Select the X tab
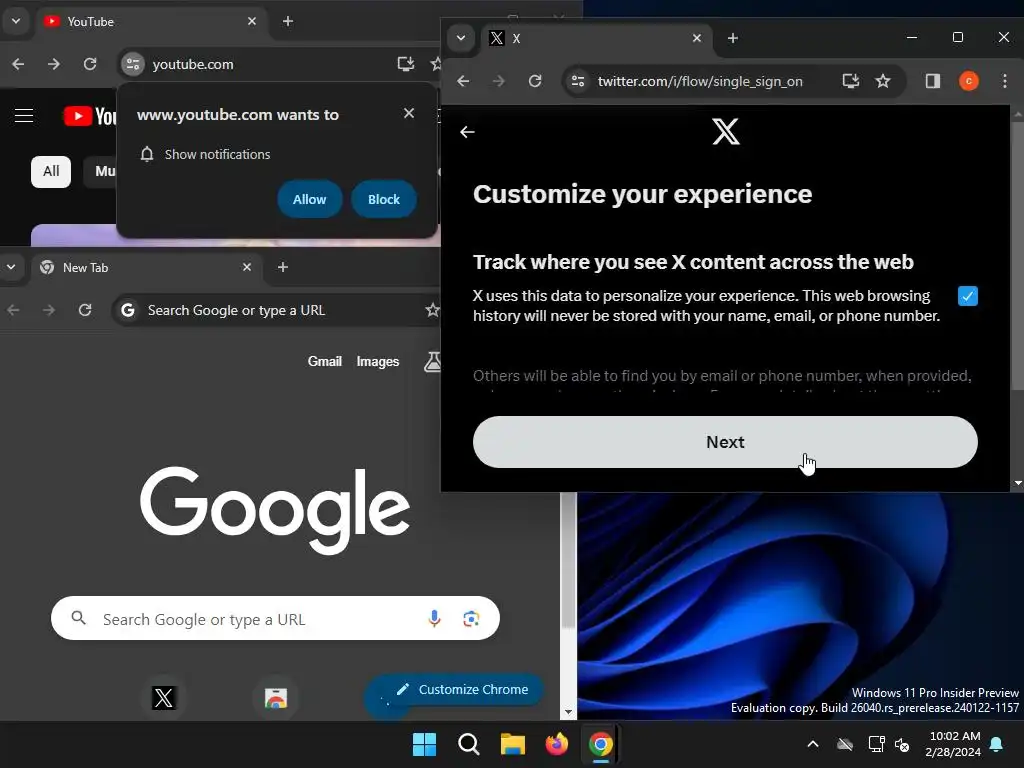This screenshot has width=1024, height=768. click(596, 38)
